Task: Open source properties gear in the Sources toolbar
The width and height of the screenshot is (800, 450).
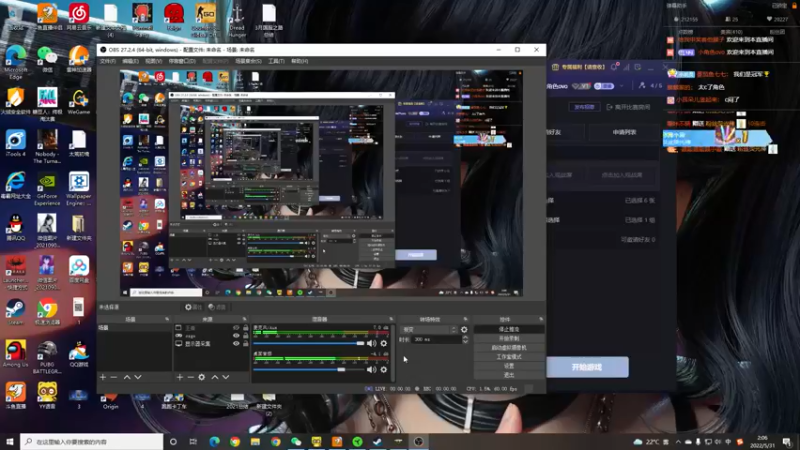Action: pos(202,377)
